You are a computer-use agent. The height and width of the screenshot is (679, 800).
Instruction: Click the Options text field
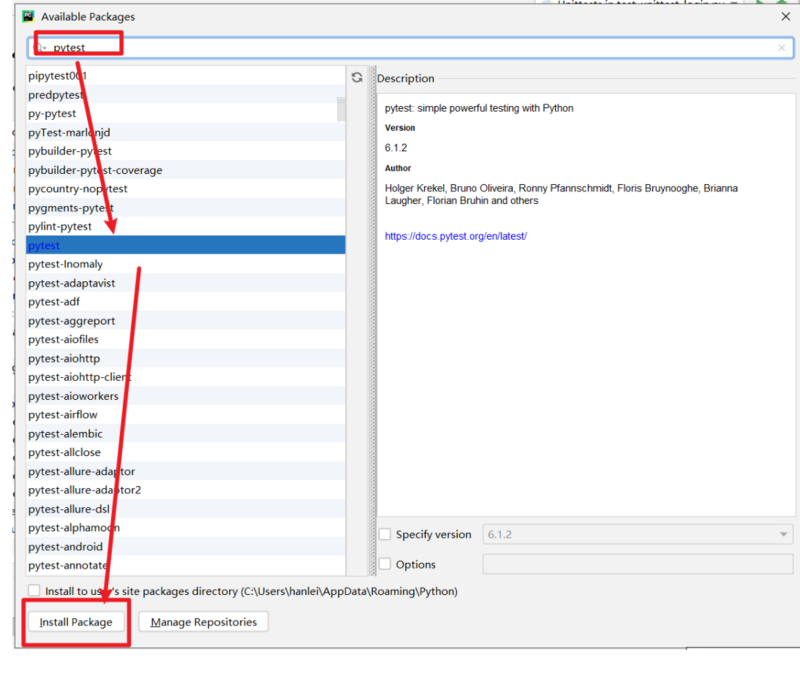tap(638, 564)
